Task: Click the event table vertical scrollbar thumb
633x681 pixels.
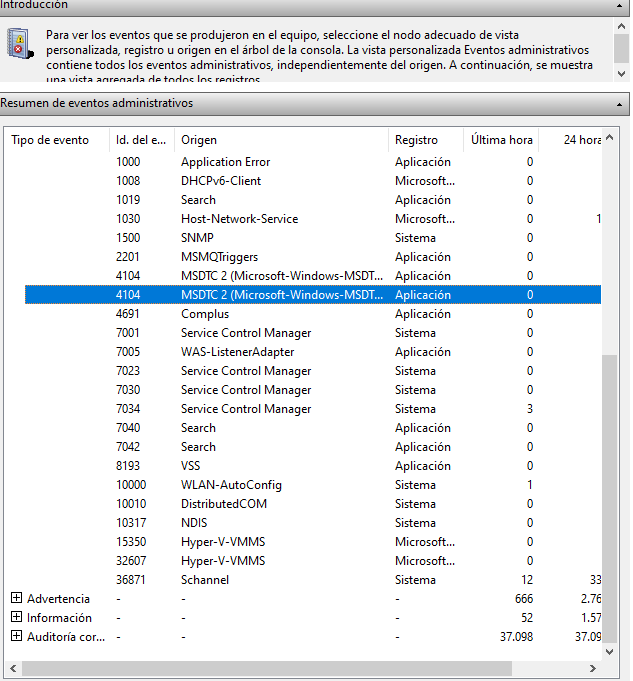Action: [x=610, y=499]
